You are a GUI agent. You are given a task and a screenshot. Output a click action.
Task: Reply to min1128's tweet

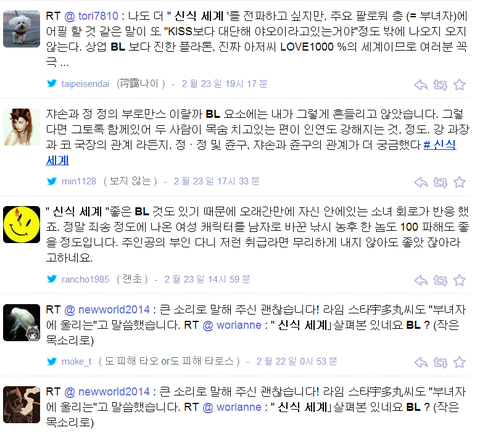tap(421, 182)
